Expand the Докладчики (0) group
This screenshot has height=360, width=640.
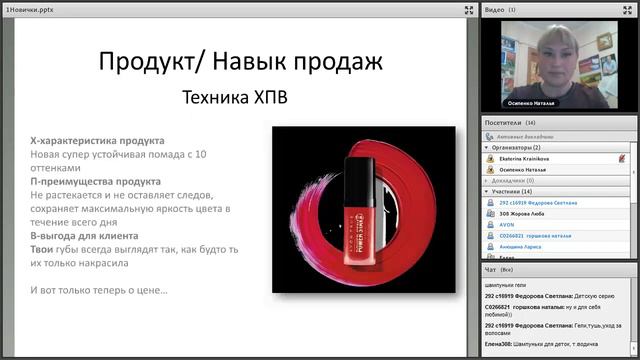[x=486, y=180]
